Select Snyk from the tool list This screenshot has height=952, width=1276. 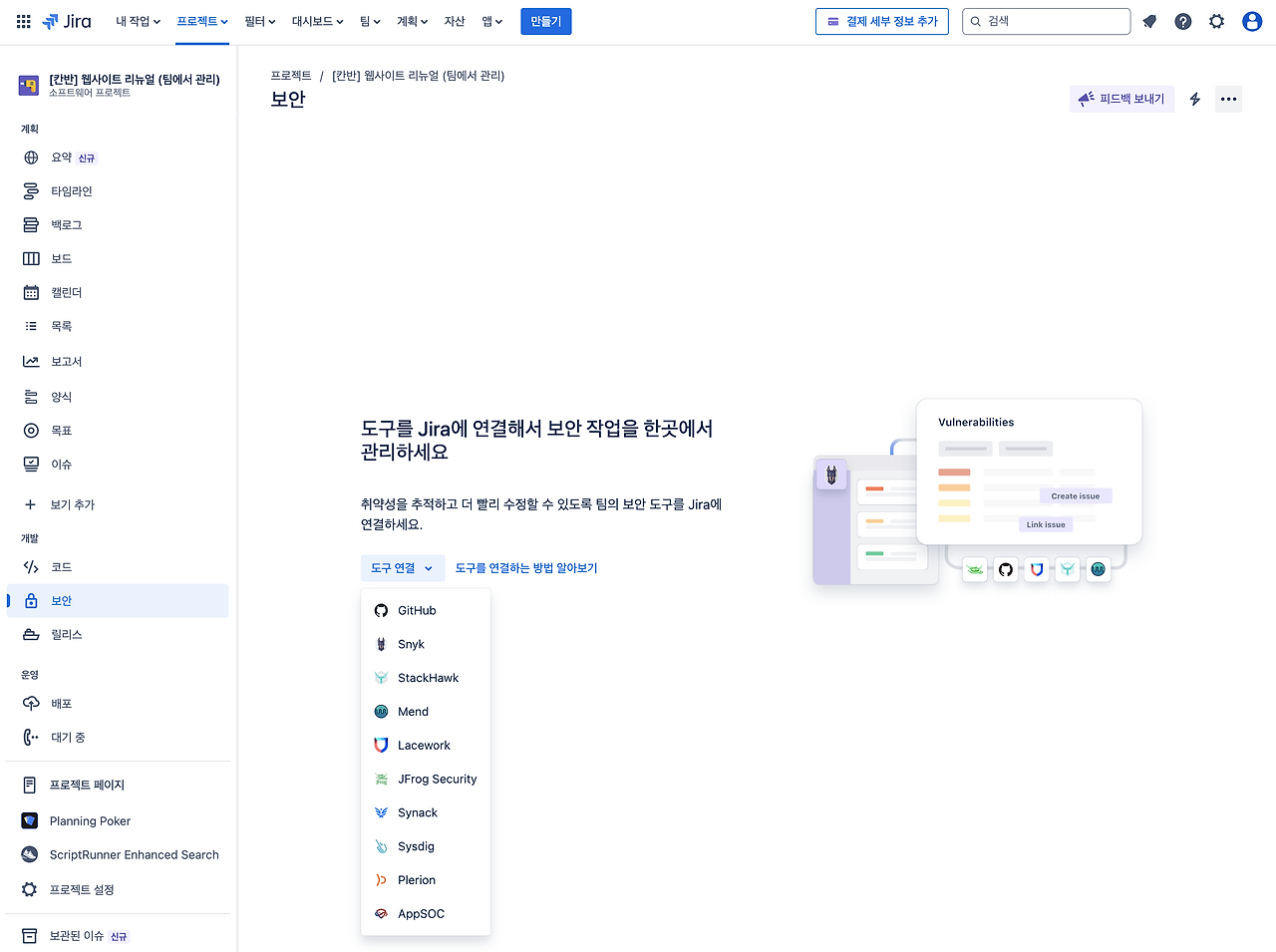426,645
